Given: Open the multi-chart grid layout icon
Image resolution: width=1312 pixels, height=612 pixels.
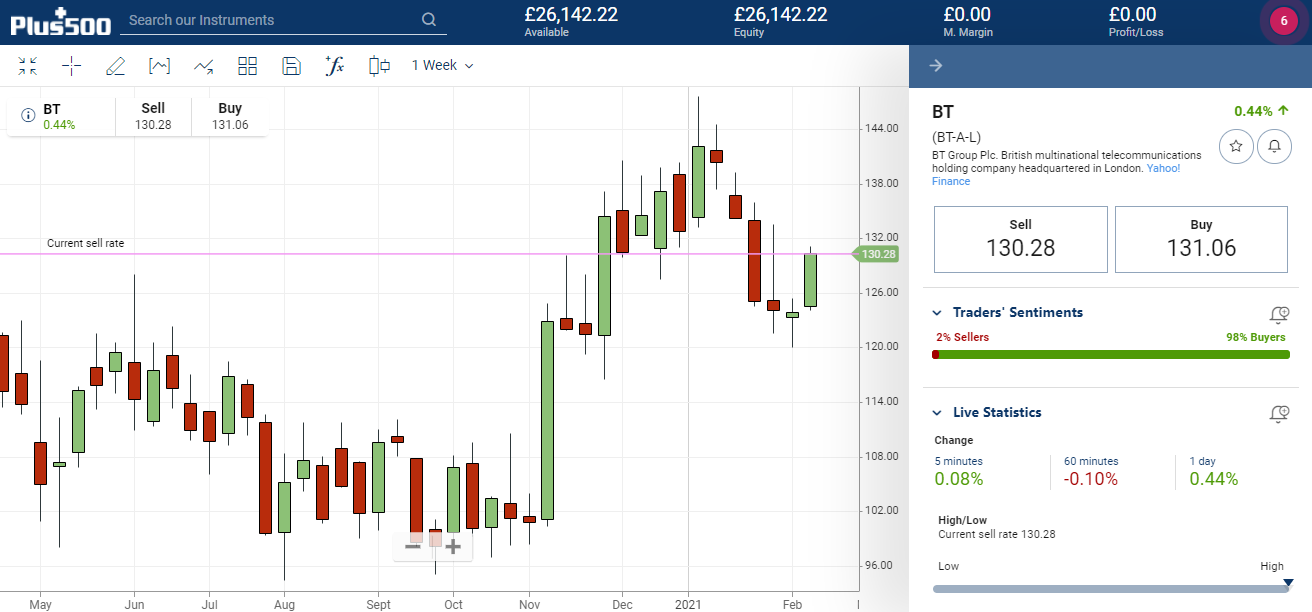Looking at the screenshot, I should pyautogui.click(x=248, y=66).
